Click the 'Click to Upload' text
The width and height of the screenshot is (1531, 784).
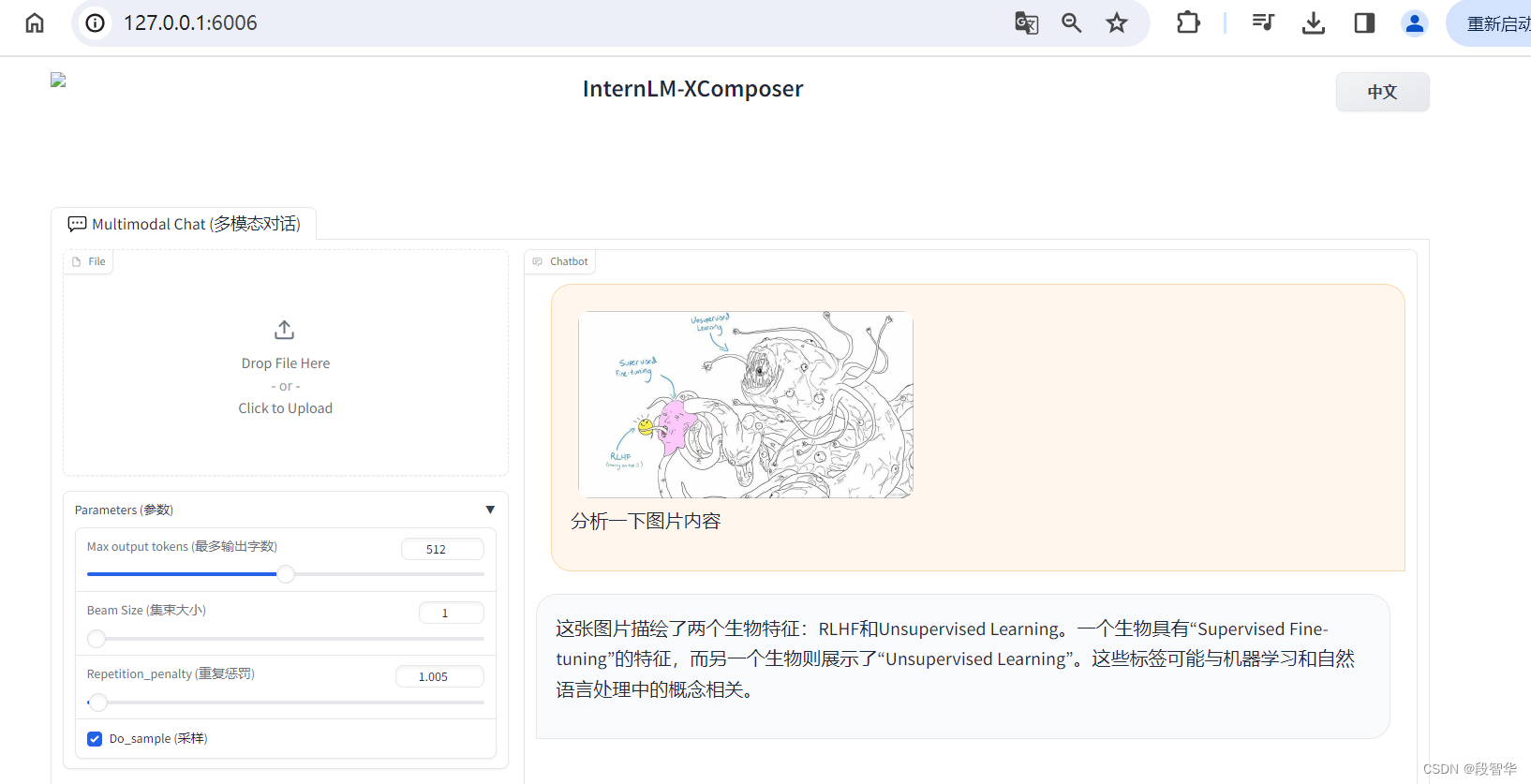point(285,408)
